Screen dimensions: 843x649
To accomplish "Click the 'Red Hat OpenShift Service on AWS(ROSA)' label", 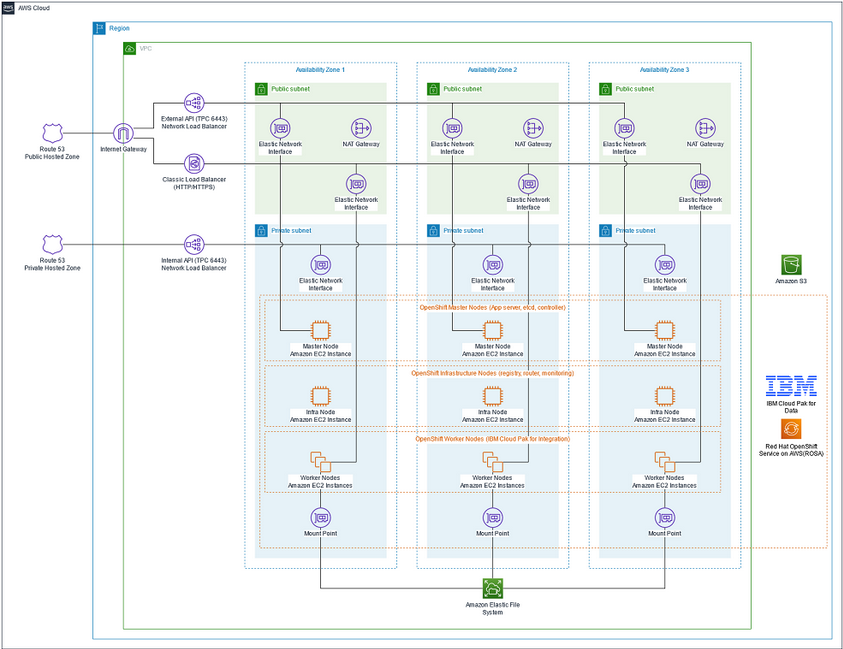I will [791, 450].
